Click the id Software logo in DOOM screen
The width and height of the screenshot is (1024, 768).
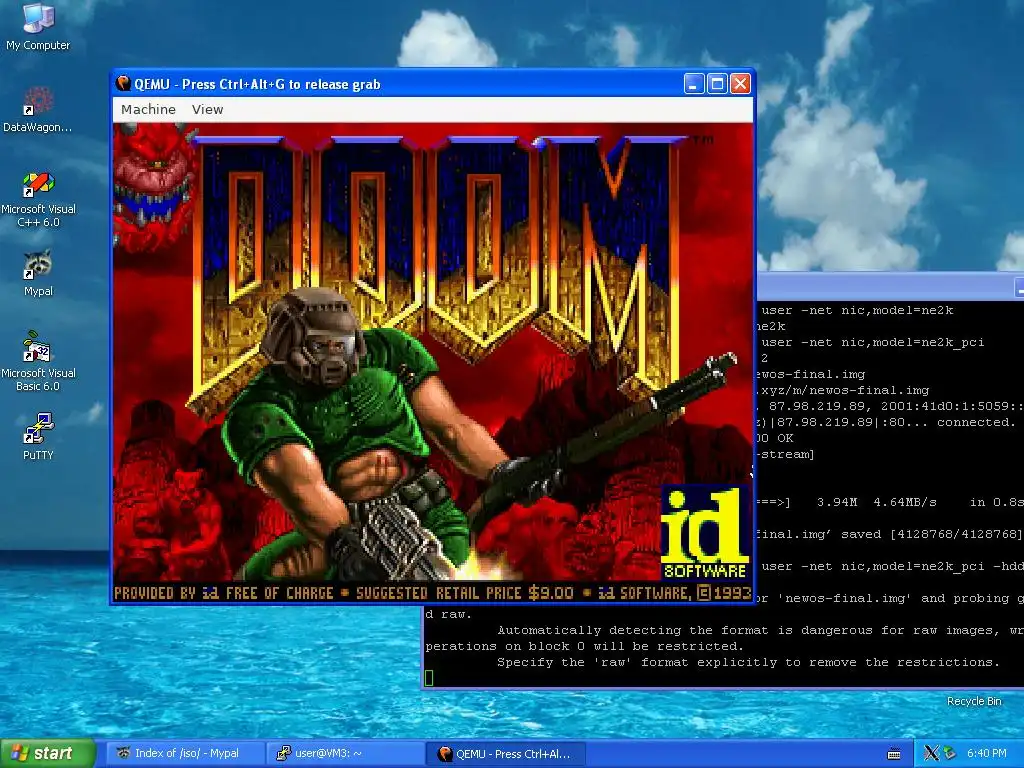(705, 534)
